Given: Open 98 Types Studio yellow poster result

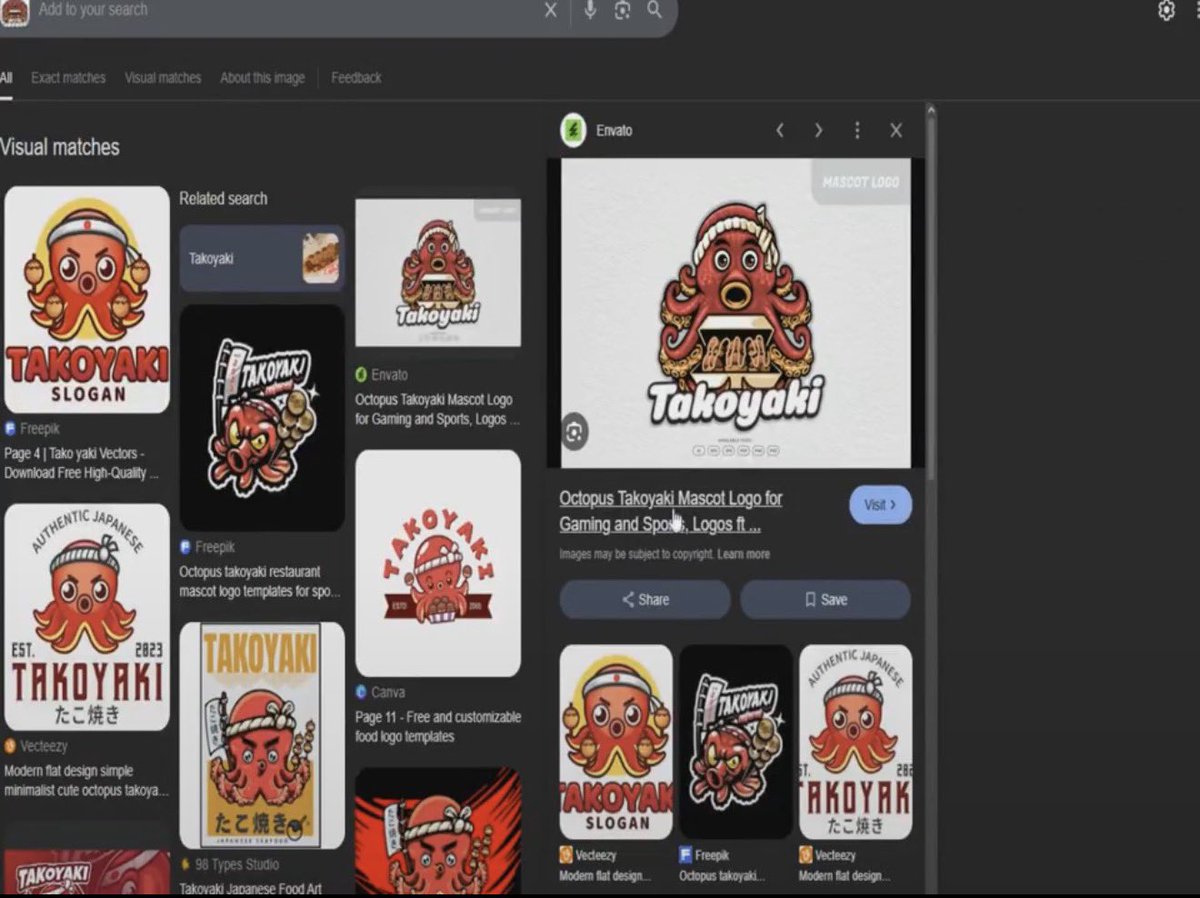Looking at the screenshot, I should [x=262, y=736].
